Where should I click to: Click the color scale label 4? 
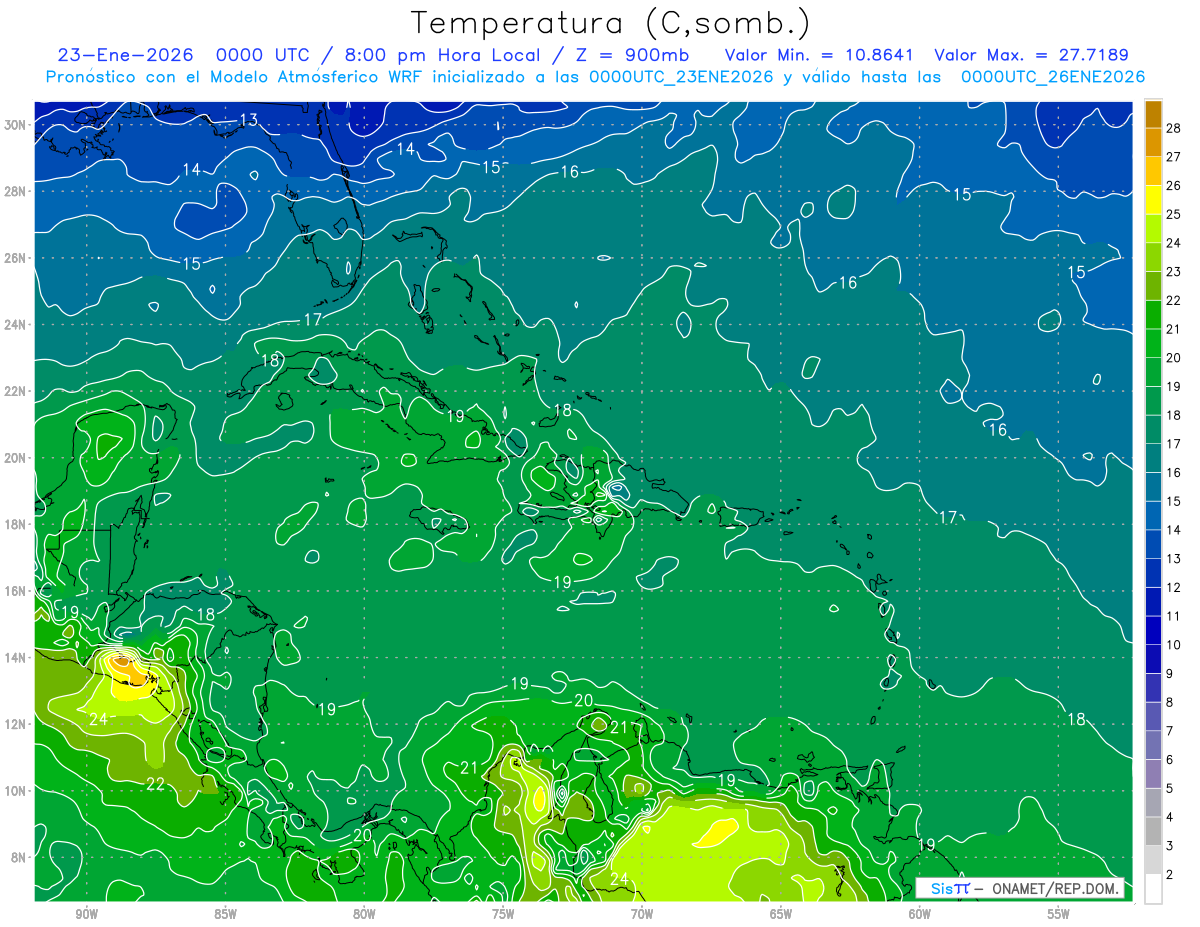(x=1170, y=817)
